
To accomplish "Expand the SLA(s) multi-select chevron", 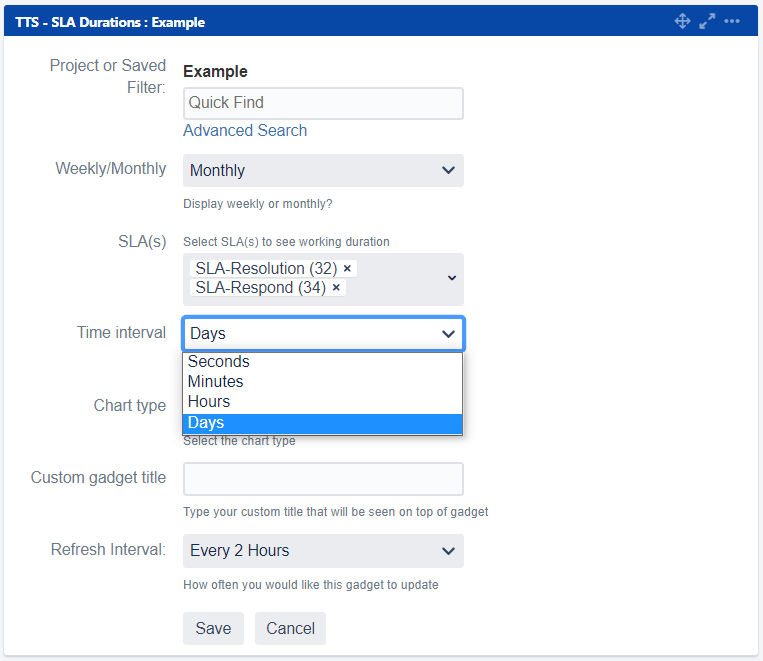I will [452, 278].
